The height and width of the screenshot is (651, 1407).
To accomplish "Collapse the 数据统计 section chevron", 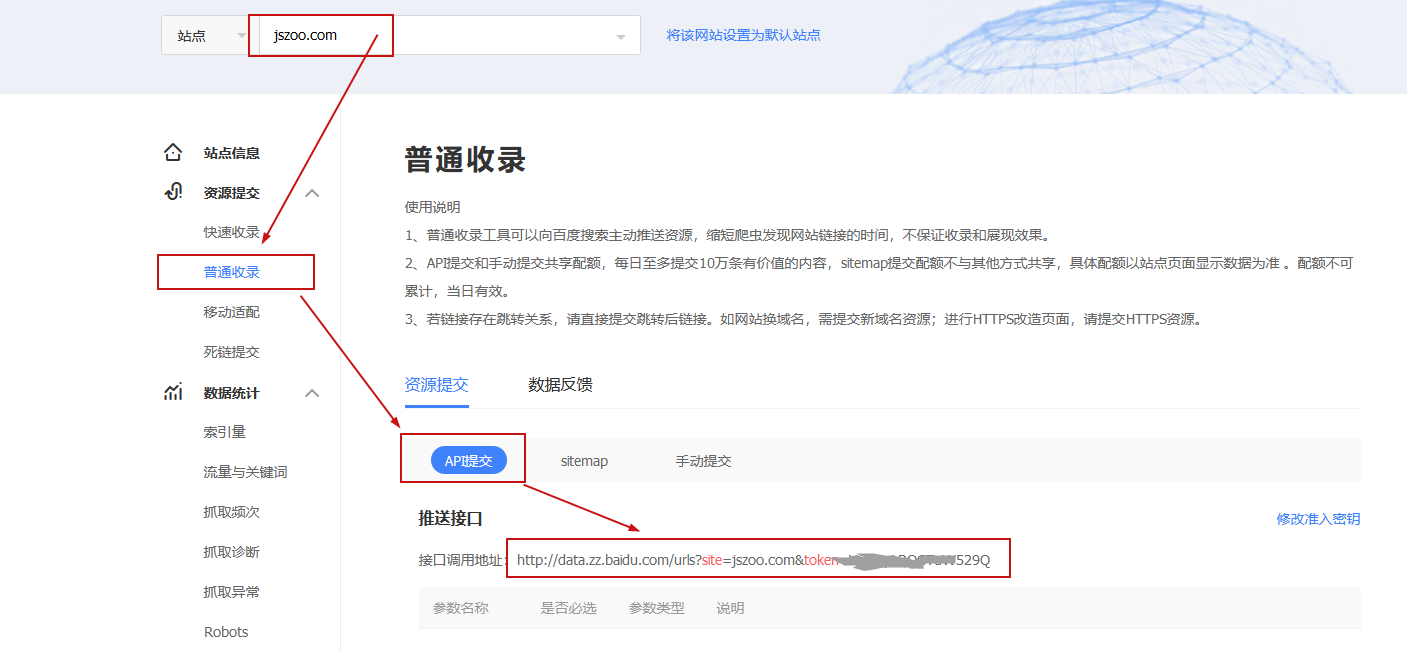I will coord(312,393).
